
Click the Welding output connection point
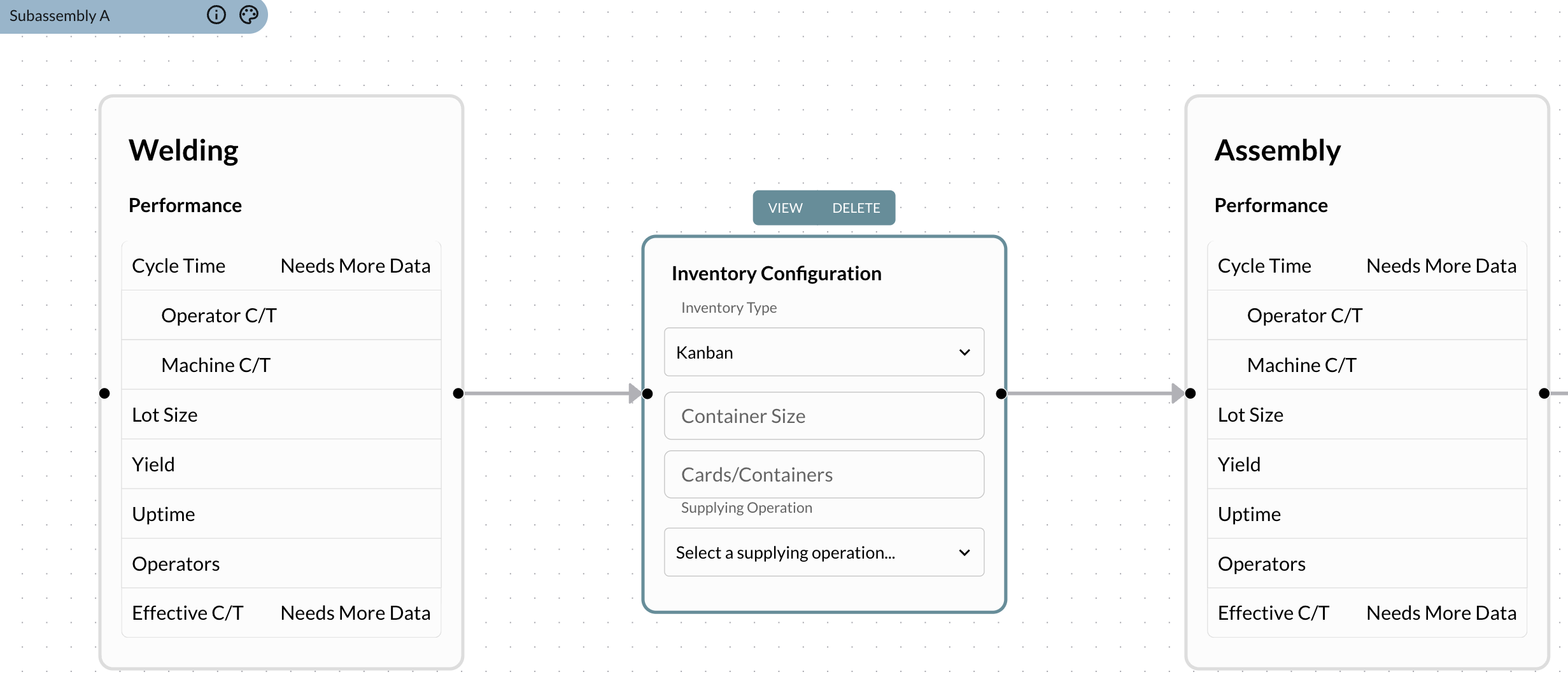coord(458,393)
